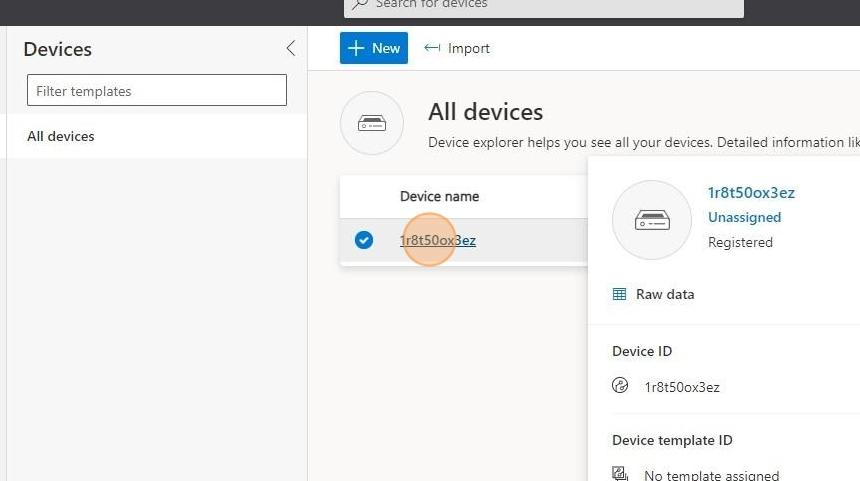Uncheck the 1r8t50ox3ez row checkbox
Screen dimensions: 860x481
coord(364,240)
